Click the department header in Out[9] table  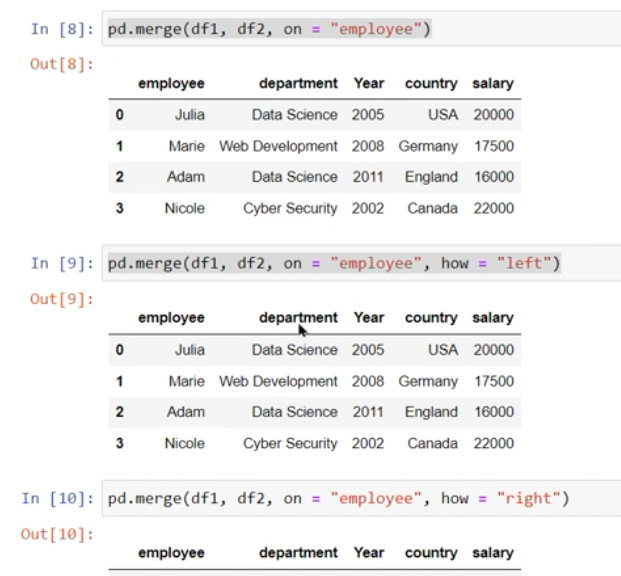pyautogui.click(x=298, y=319)
